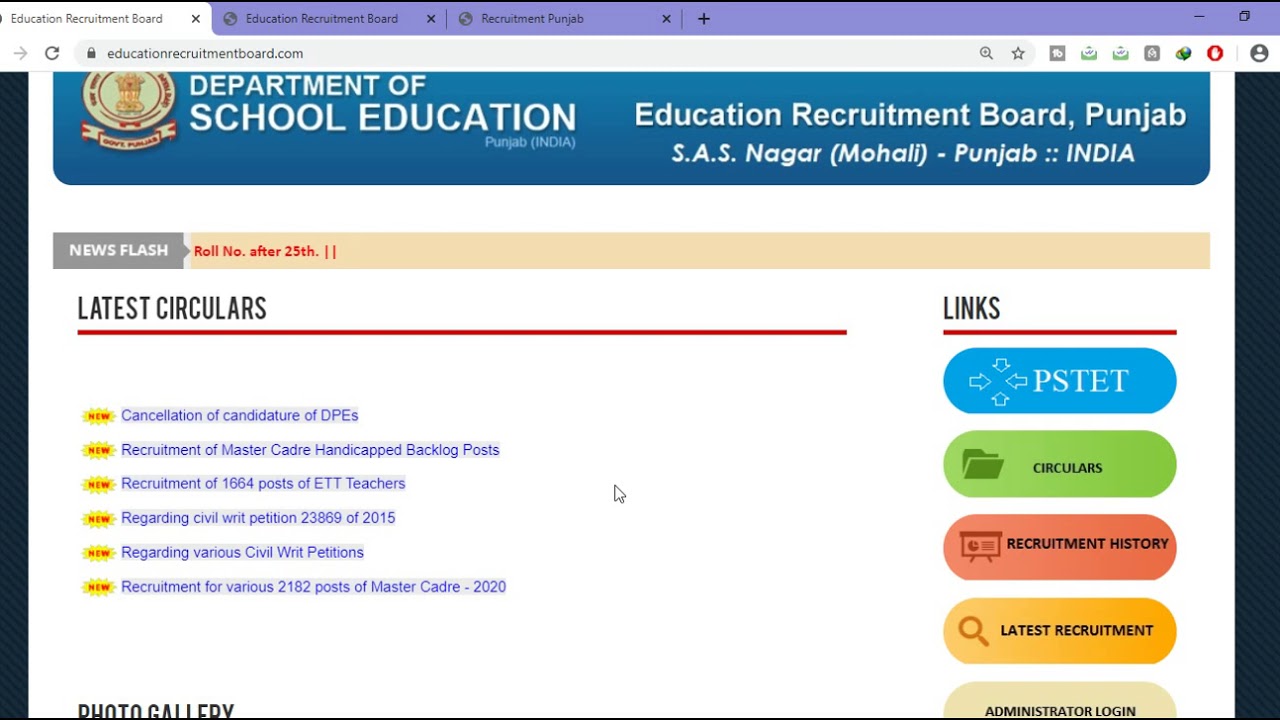Viewport: 1280px width, 720px height.
Task: Open 2182 posts of Master Cadre 2020
Action: pos(313,587)
